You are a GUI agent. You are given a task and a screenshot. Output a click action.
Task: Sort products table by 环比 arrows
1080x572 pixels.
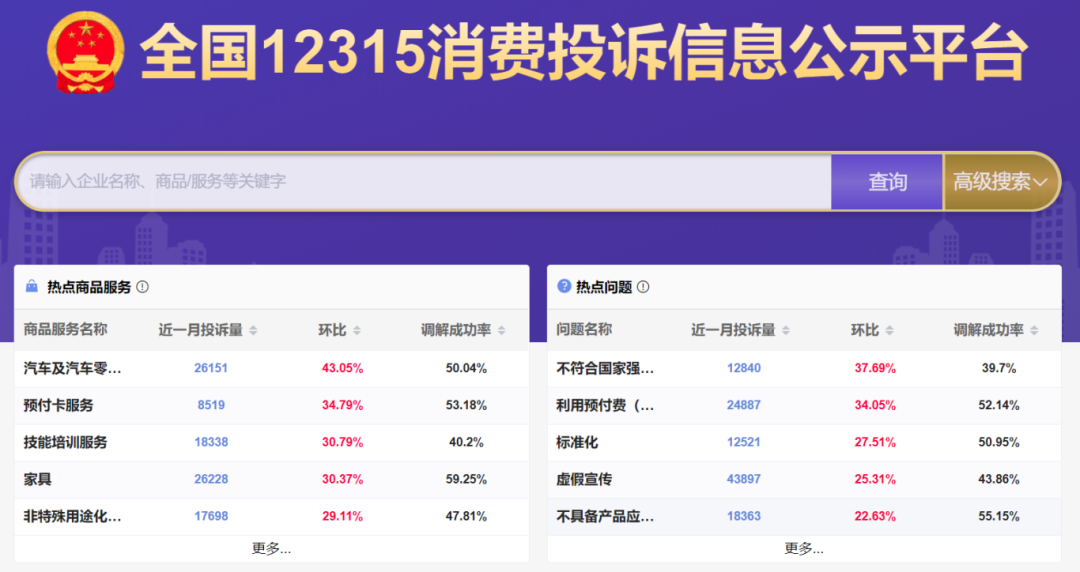pos(357,331)
